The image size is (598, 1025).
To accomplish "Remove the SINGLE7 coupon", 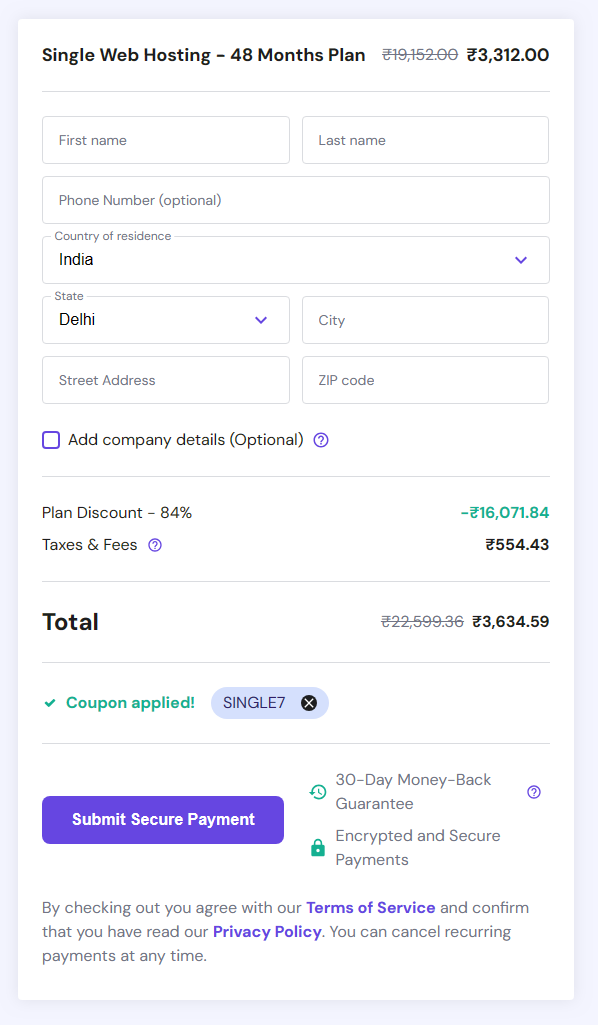I will (x=311, y=702).
